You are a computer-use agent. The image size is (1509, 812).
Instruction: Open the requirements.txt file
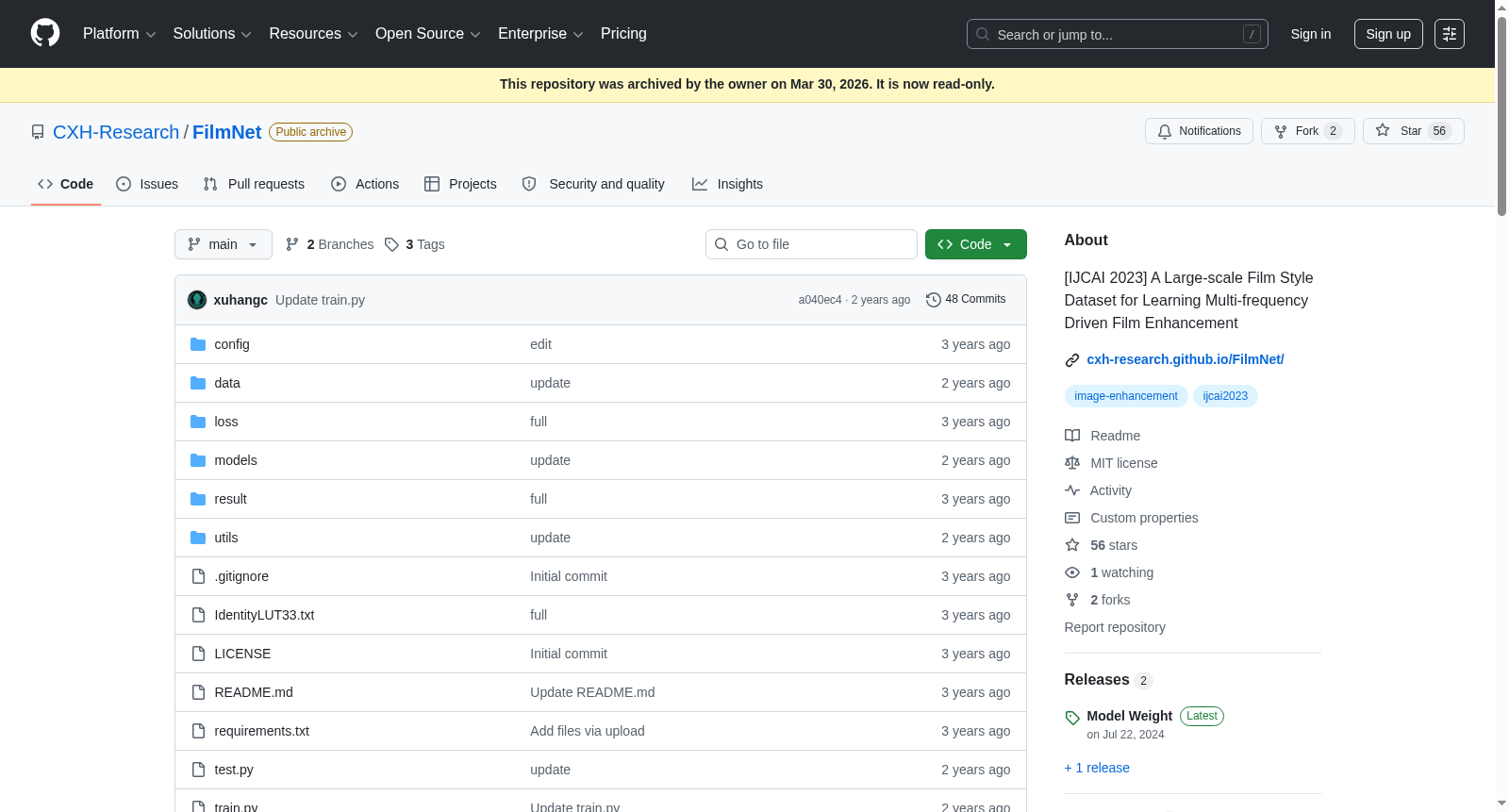tap(262, 731)
